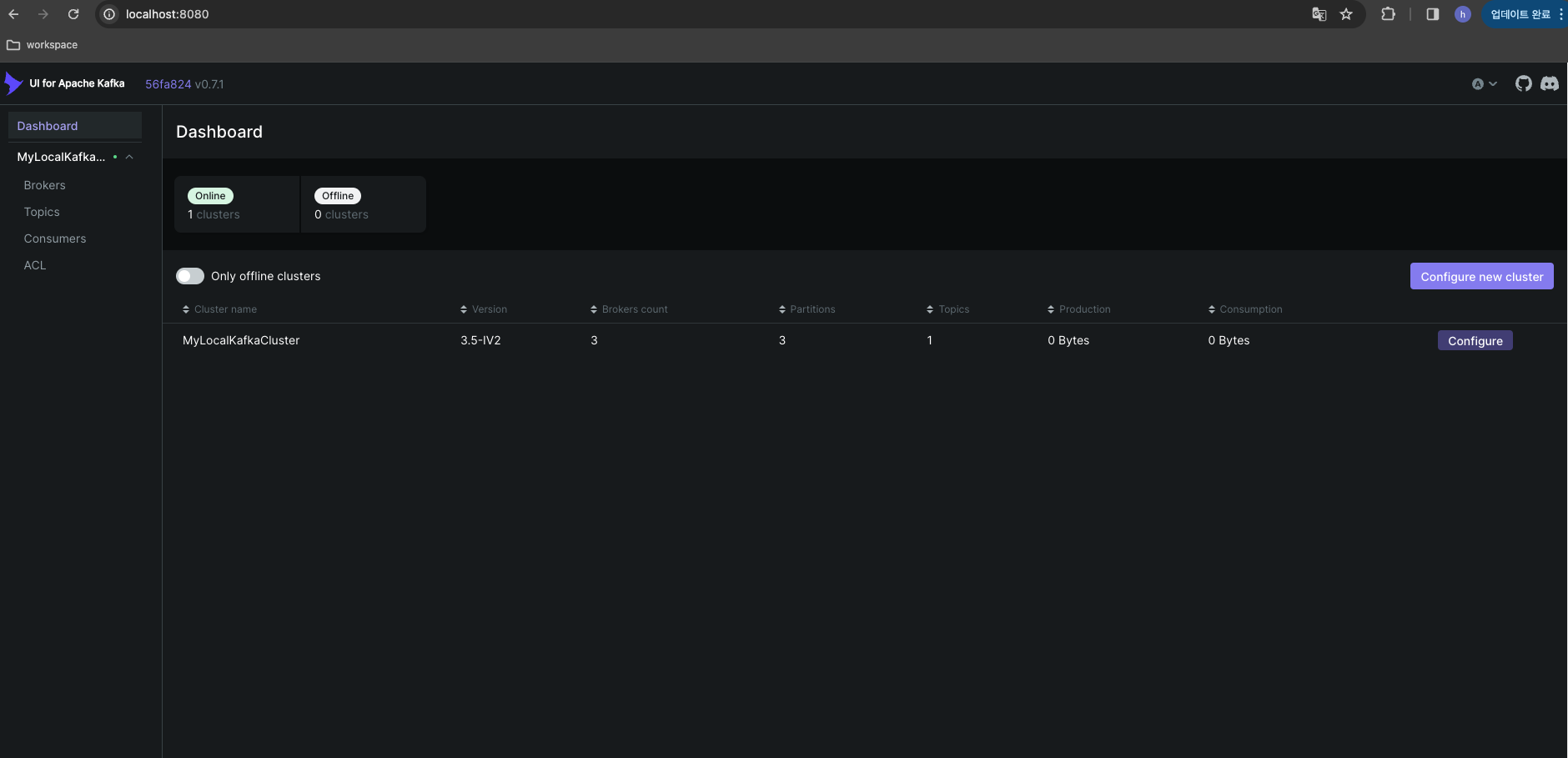
Task: Click Configure new cluster button
Action: click(x=1481, y=277)
